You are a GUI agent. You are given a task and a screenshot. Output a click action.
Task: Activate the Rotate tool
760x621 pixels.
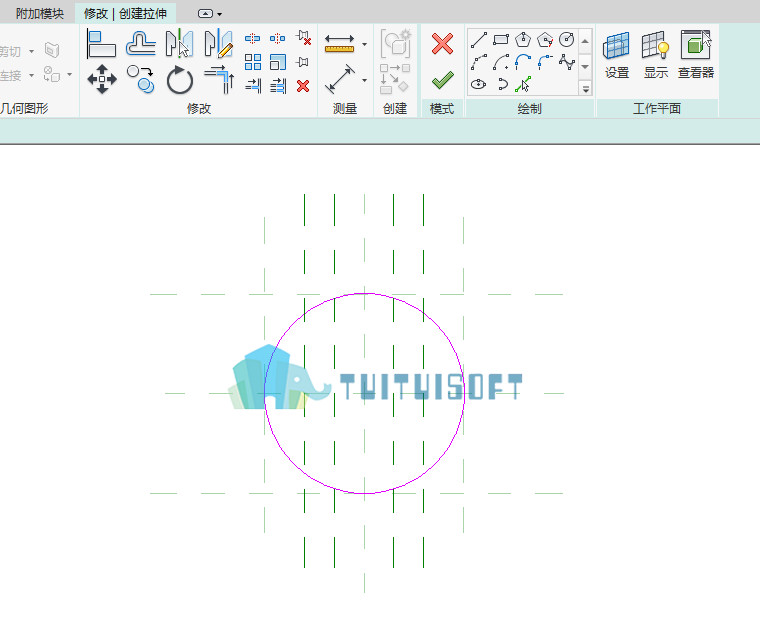coord(179,80)
